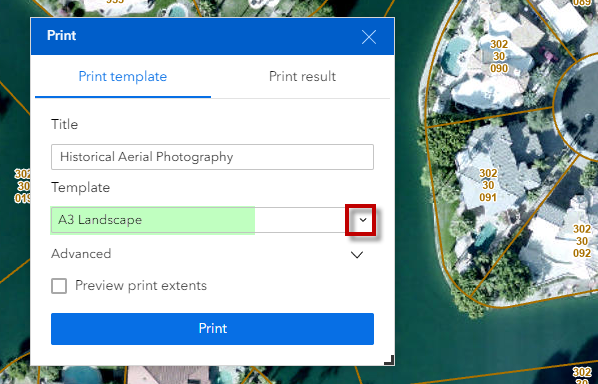The height and width of the screenshot is (384, 598).
Task: Open the Print result tab
Action: [302, 77]
